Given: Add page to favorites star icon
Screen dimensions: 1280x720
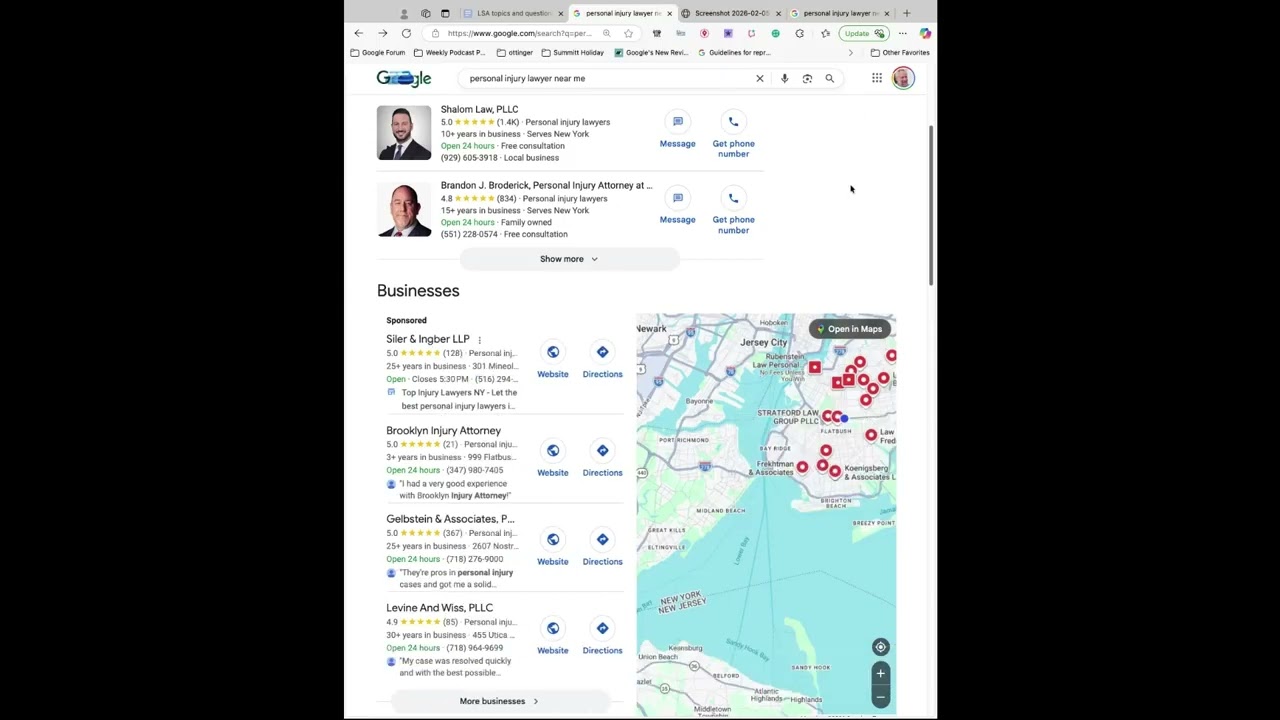Looking at the screenshot, I should click(628, 33).
